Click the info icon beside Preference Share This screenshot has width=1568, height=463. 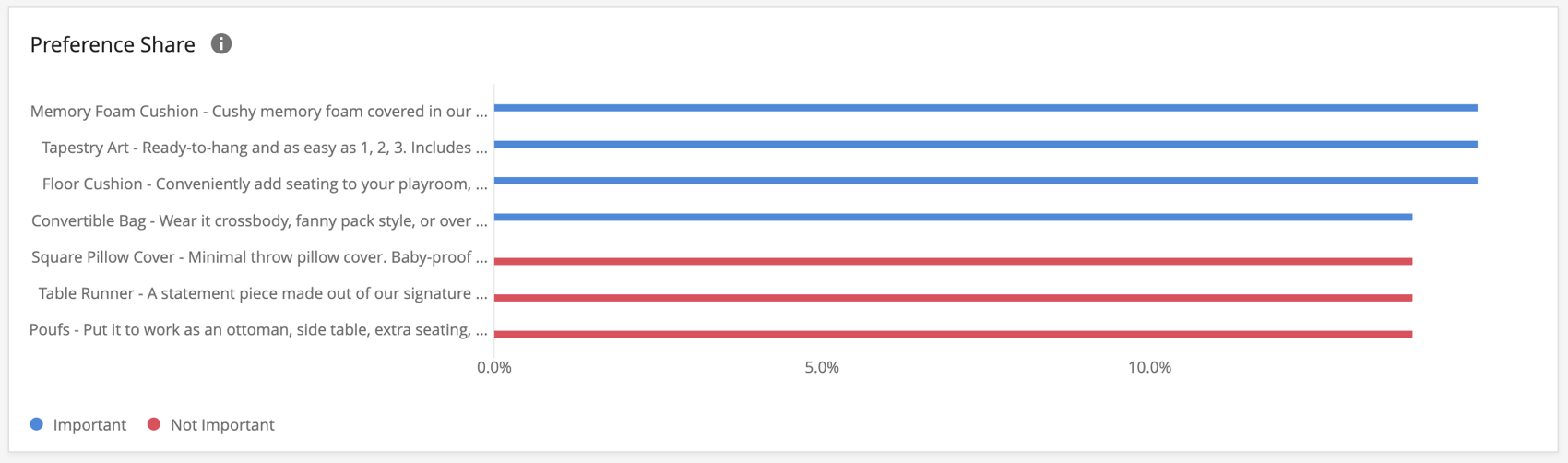(221, 43)
